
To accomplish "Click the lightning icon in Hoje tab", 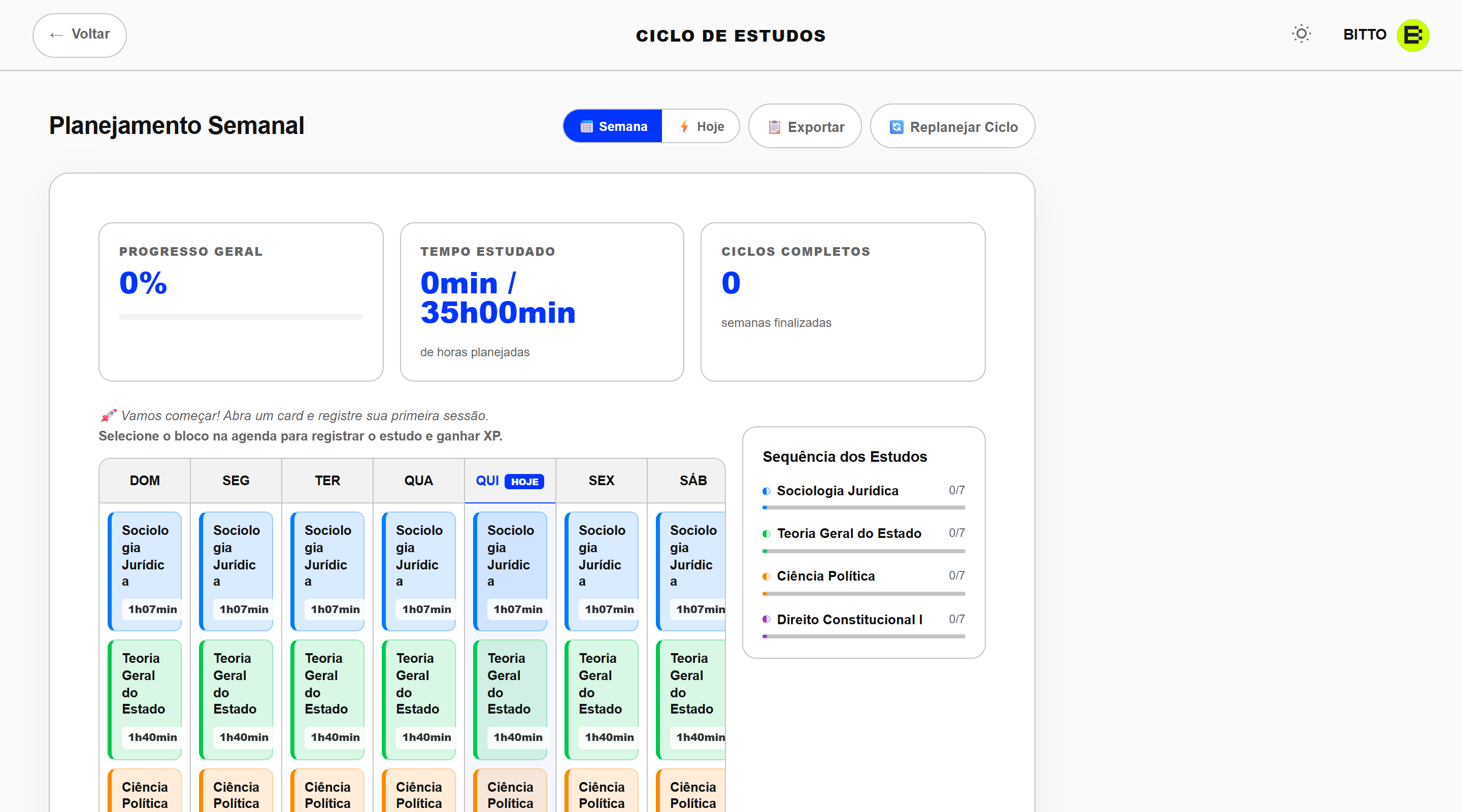I will [684, 126].
